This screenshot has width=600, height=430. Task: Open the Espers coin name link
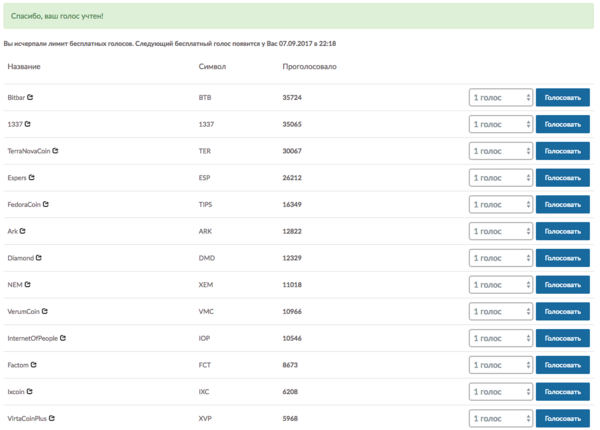point(17,178)
